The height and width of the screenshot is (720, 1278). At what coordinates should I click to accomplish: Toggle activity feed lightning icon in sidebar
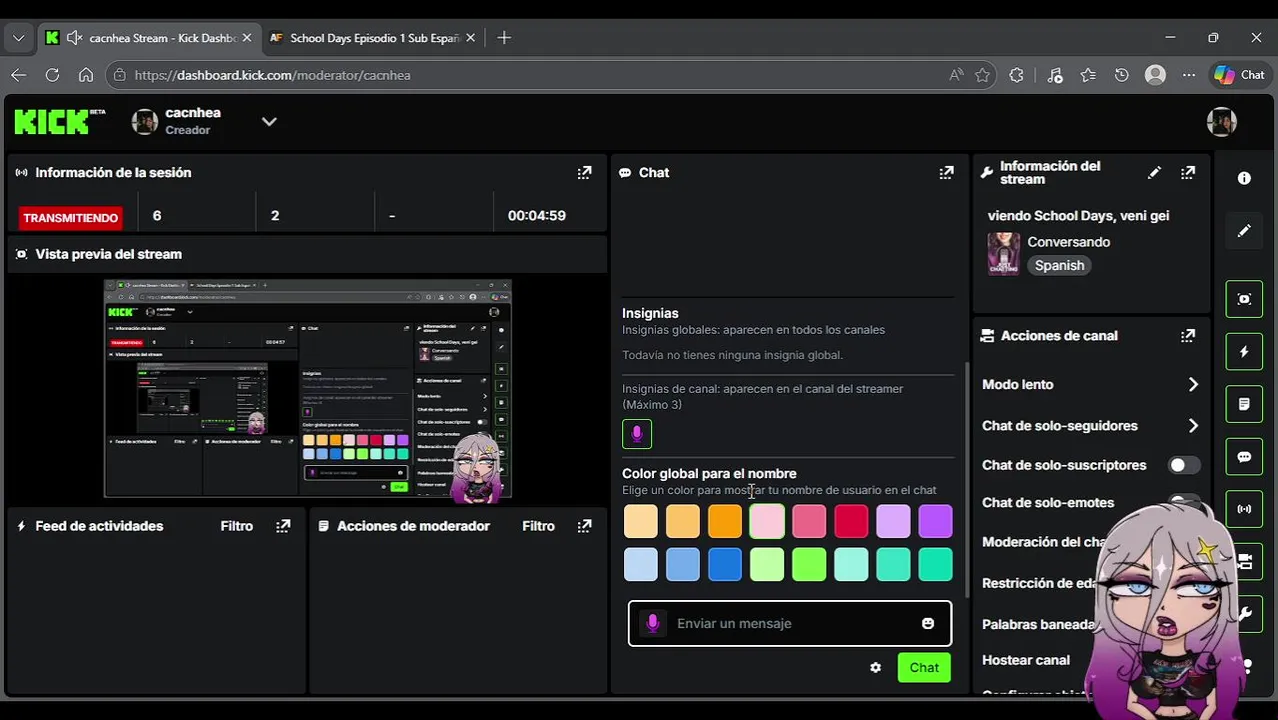pyautogui.click(x=1244, y=352)
